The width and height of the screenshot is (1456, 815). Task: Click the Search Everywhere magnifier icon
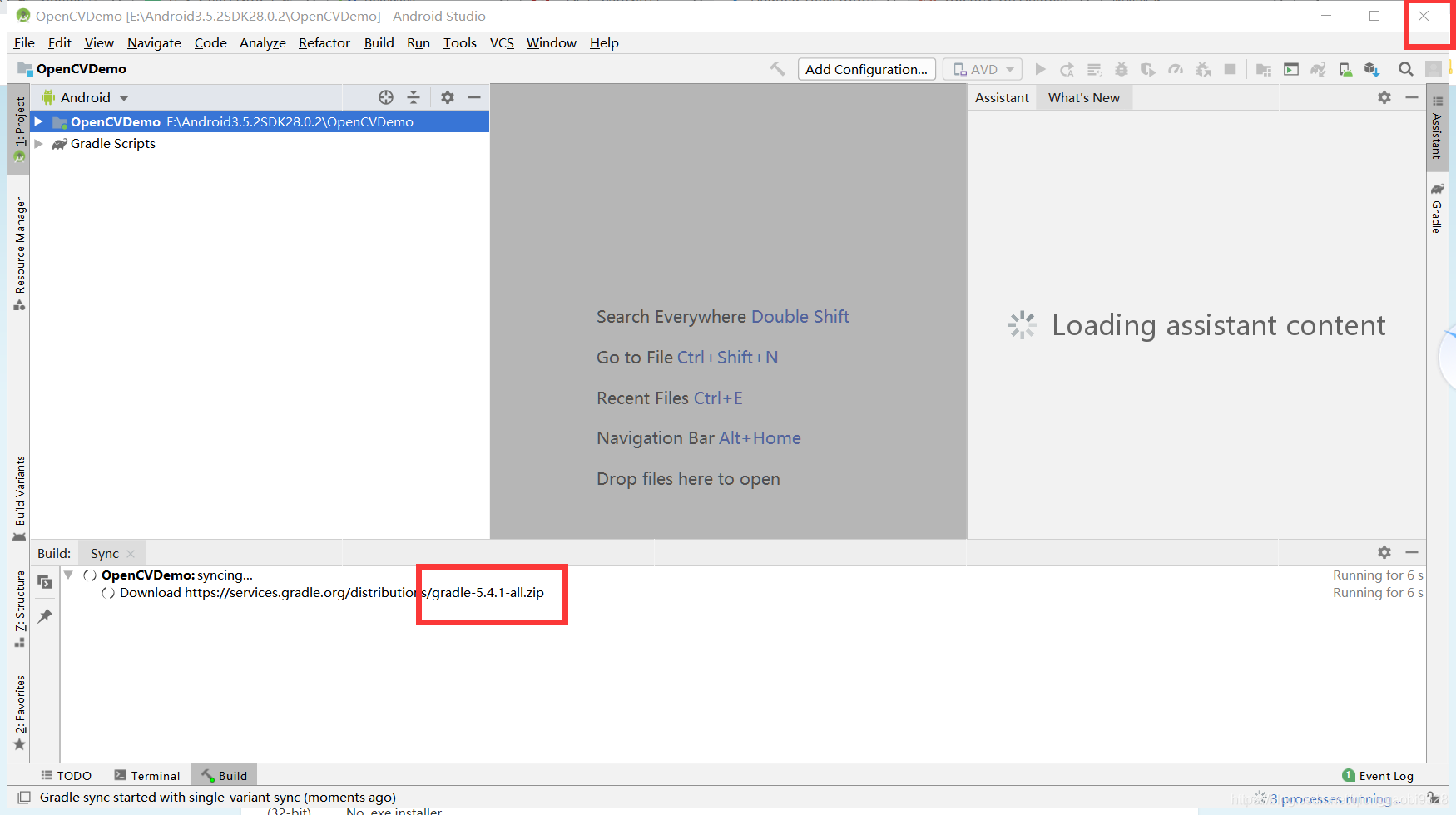1406,69
